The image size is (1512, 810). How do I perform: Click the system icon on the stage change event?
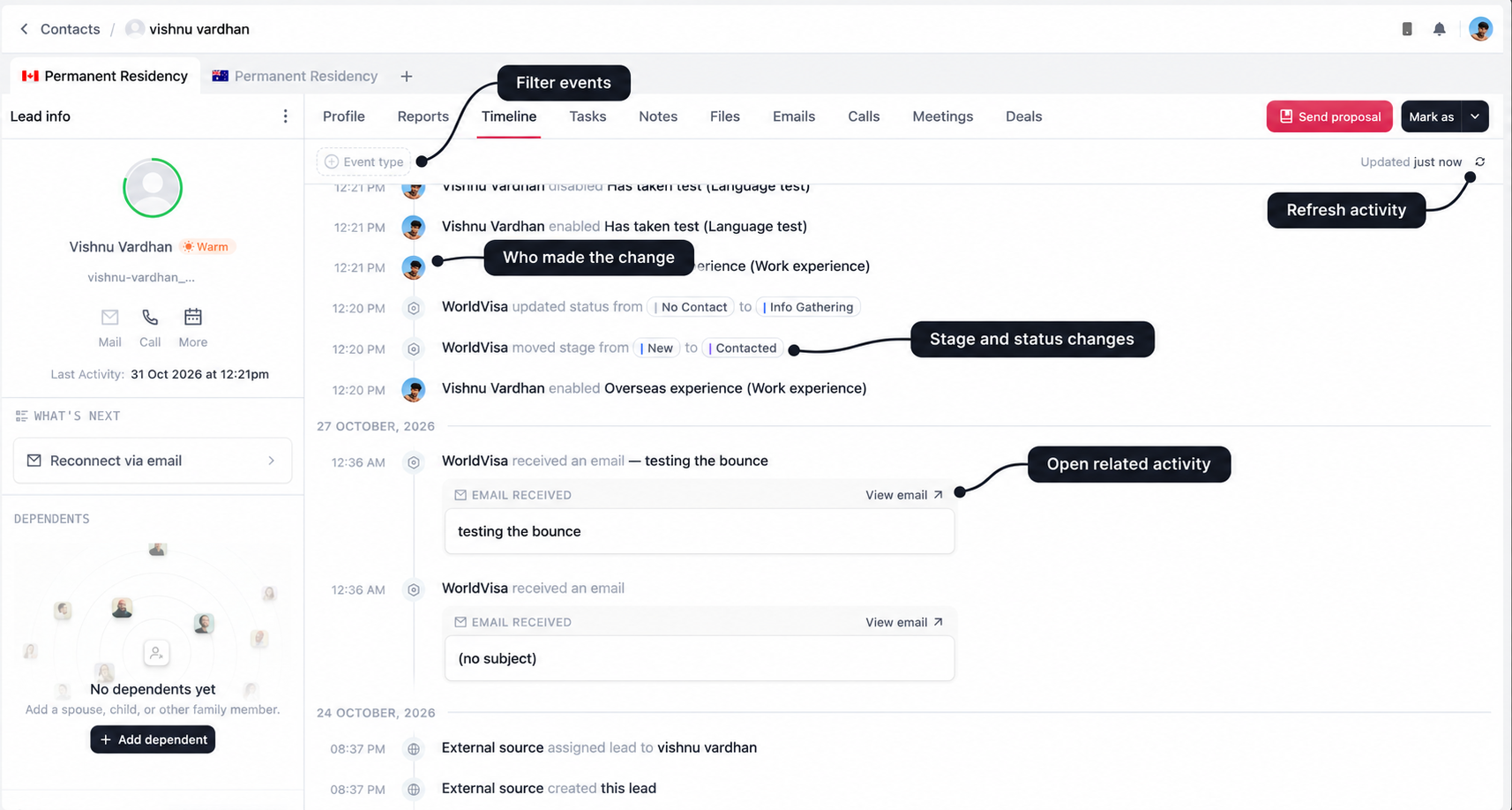tap(413, 349)
